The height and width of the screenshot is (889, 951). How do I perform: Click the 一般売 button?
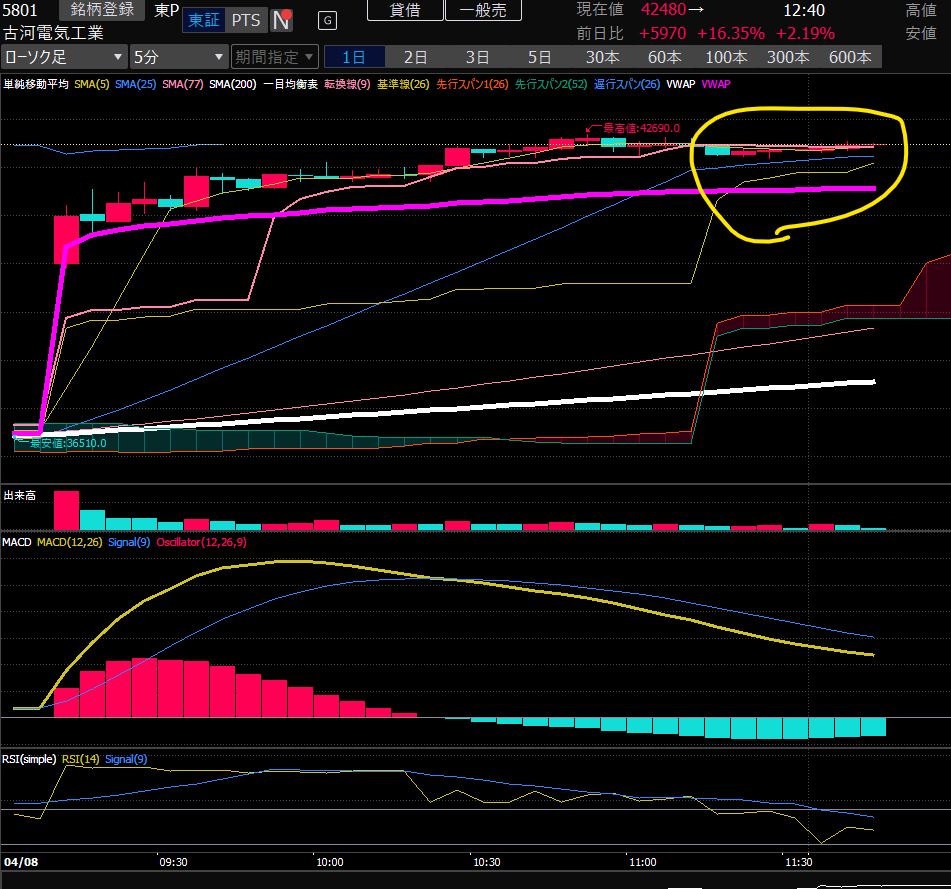tap(483, 10)
